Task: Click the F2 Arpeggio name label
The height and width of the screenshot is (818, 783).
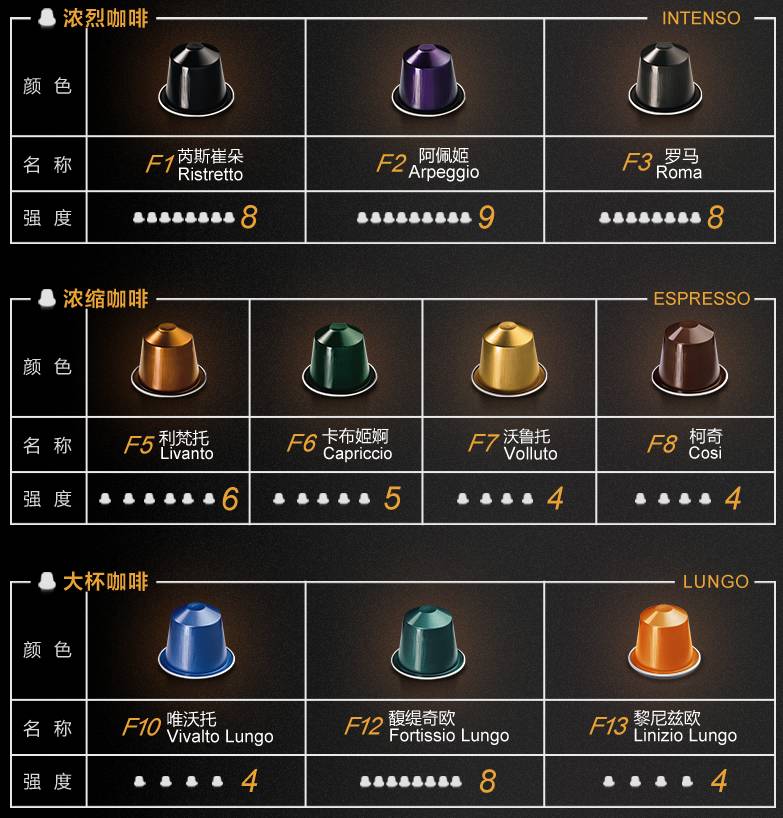Action: point(428,163)
